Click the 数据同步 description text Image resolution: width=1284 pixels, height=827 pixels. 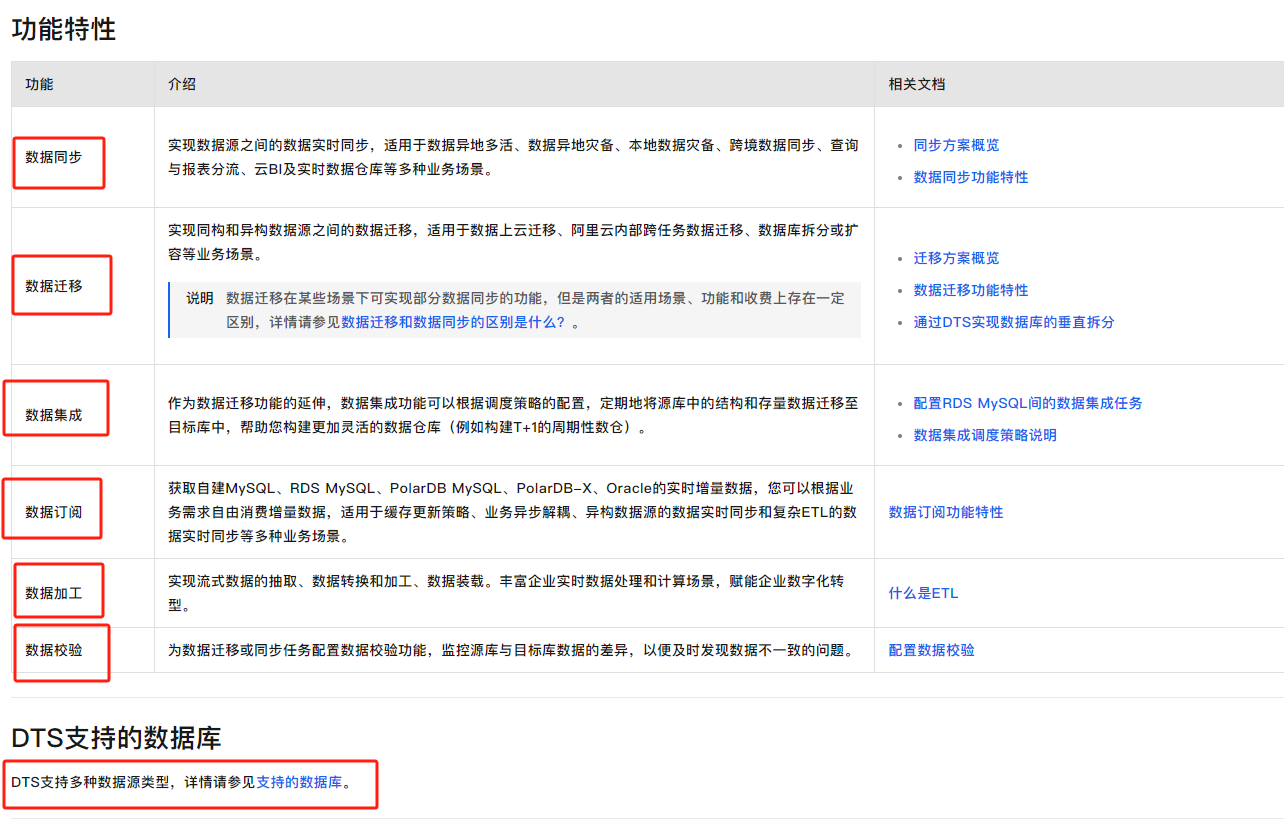[x=513, y=157]
